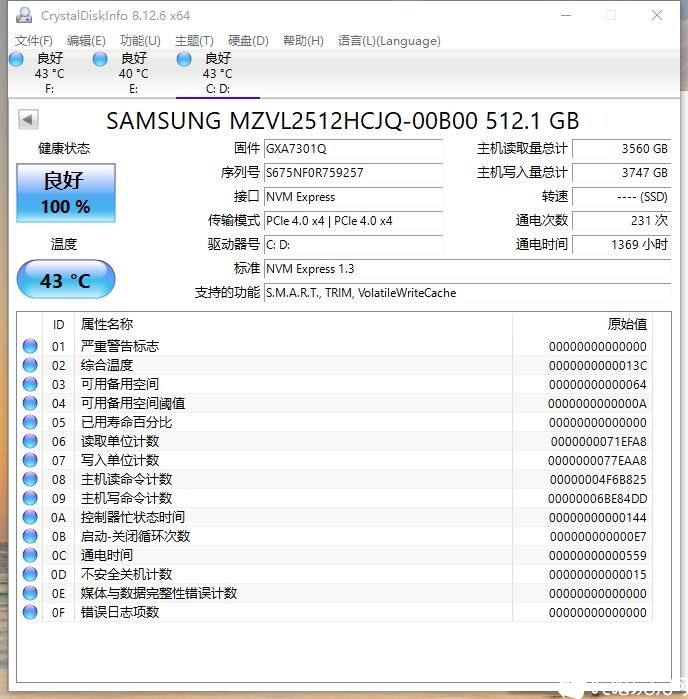Click the blue health icon of F: drive
This screenshot has height=699, width=688.
point(16,59)
